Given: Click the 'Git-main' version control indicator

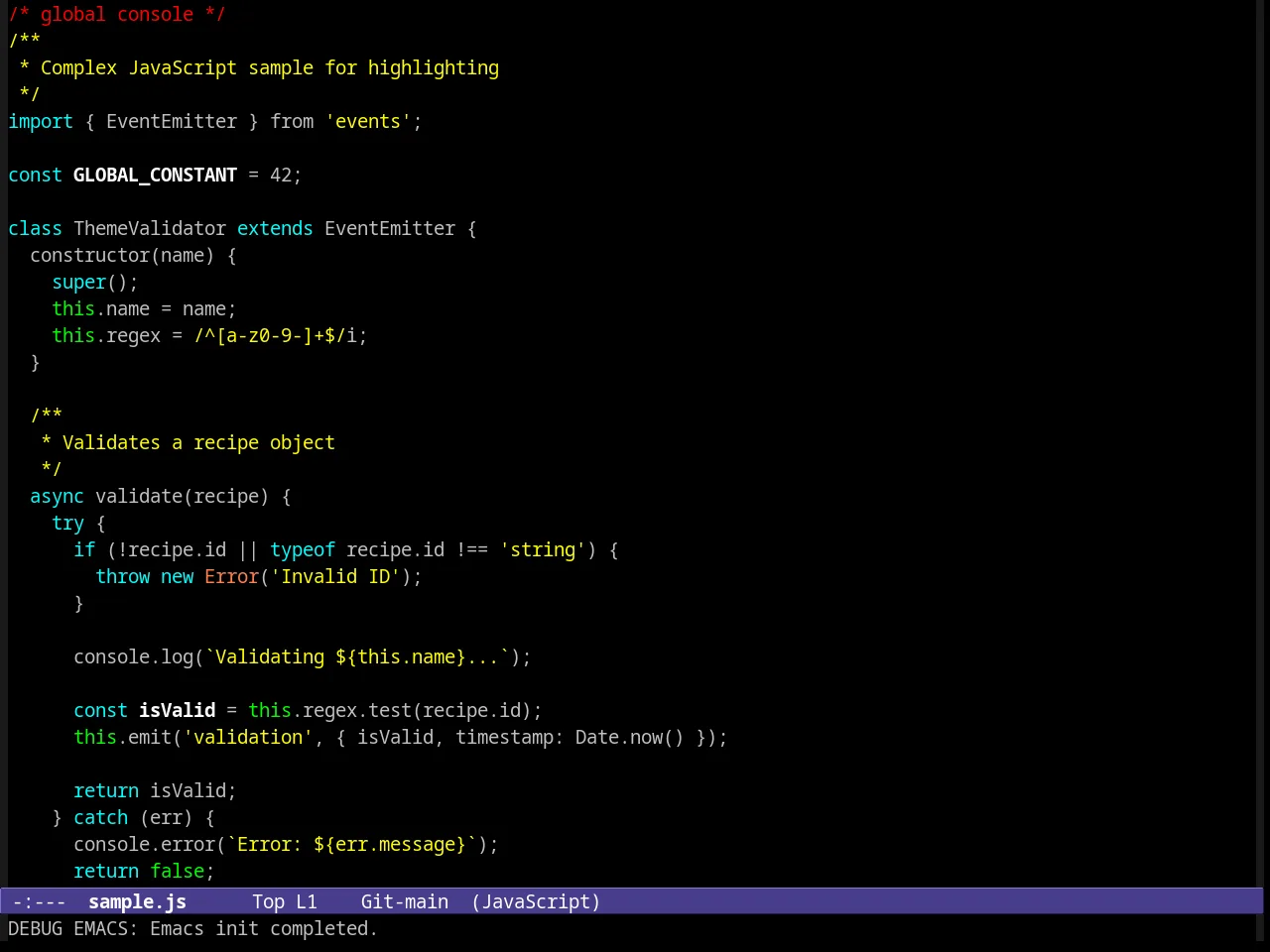Looking at the screenshot, I should (x=405, y=901).
